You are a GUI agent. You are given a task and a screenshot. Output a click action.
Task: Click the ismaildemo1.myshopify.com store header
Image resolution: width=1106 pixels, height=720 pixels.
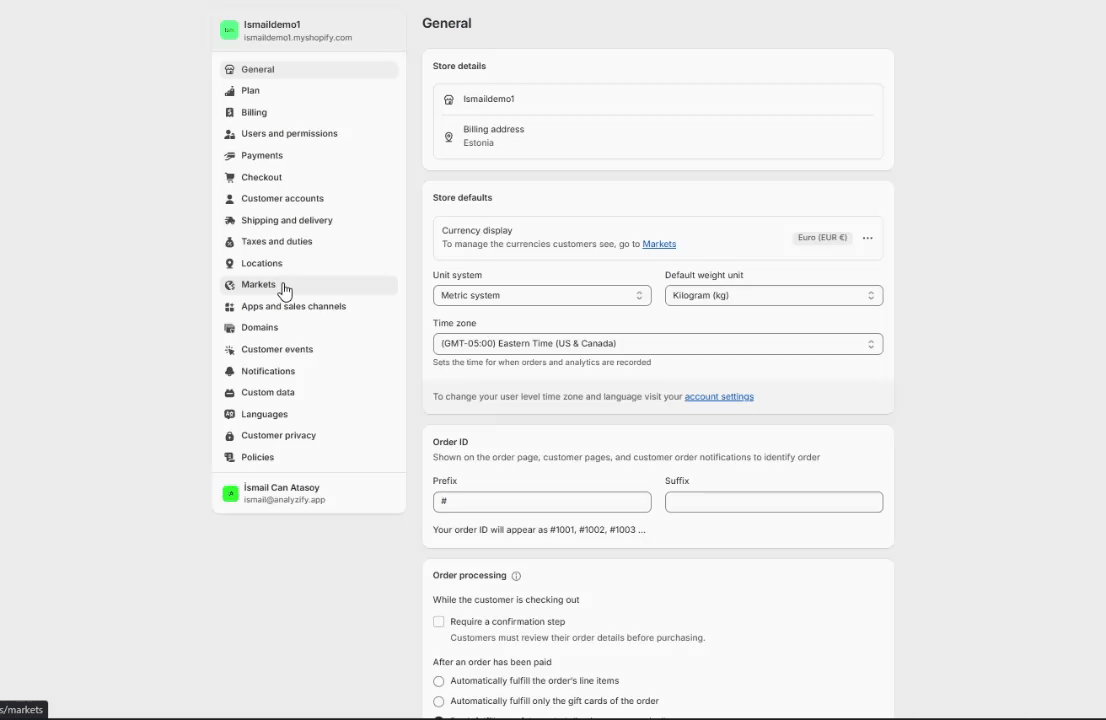coord(309,30)
